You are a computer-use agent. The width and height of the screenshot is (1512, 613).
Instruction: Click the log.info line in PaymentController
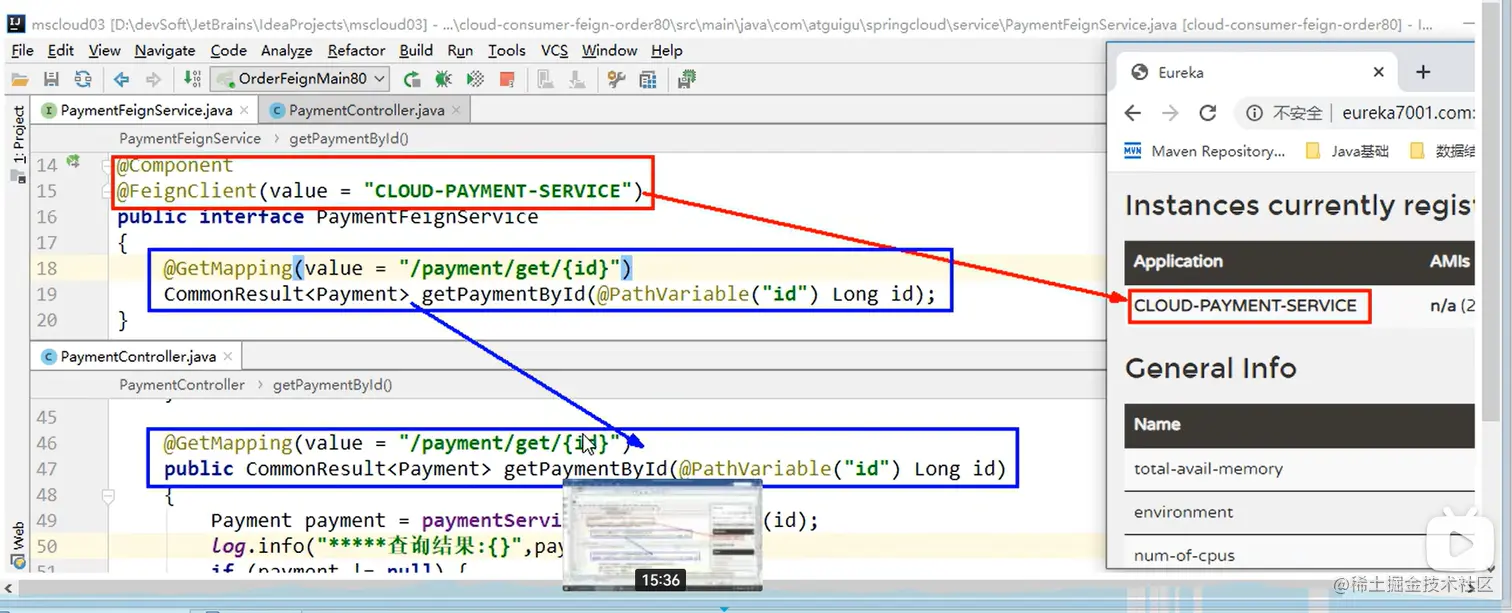coord(388,546)
